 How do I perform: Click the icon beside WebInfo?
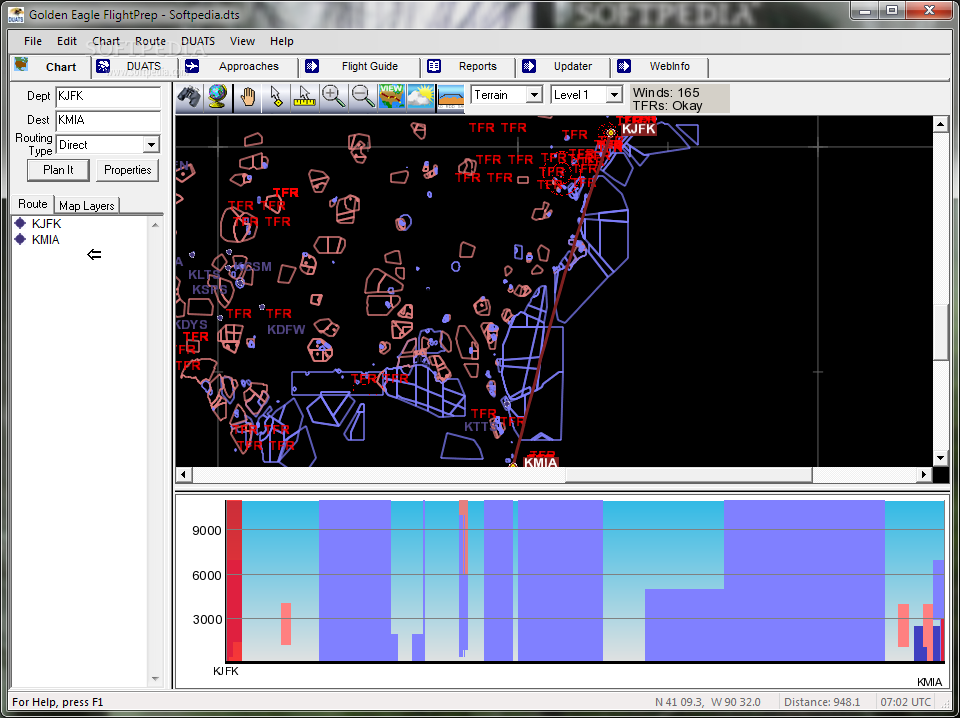[x=624, y=66]
